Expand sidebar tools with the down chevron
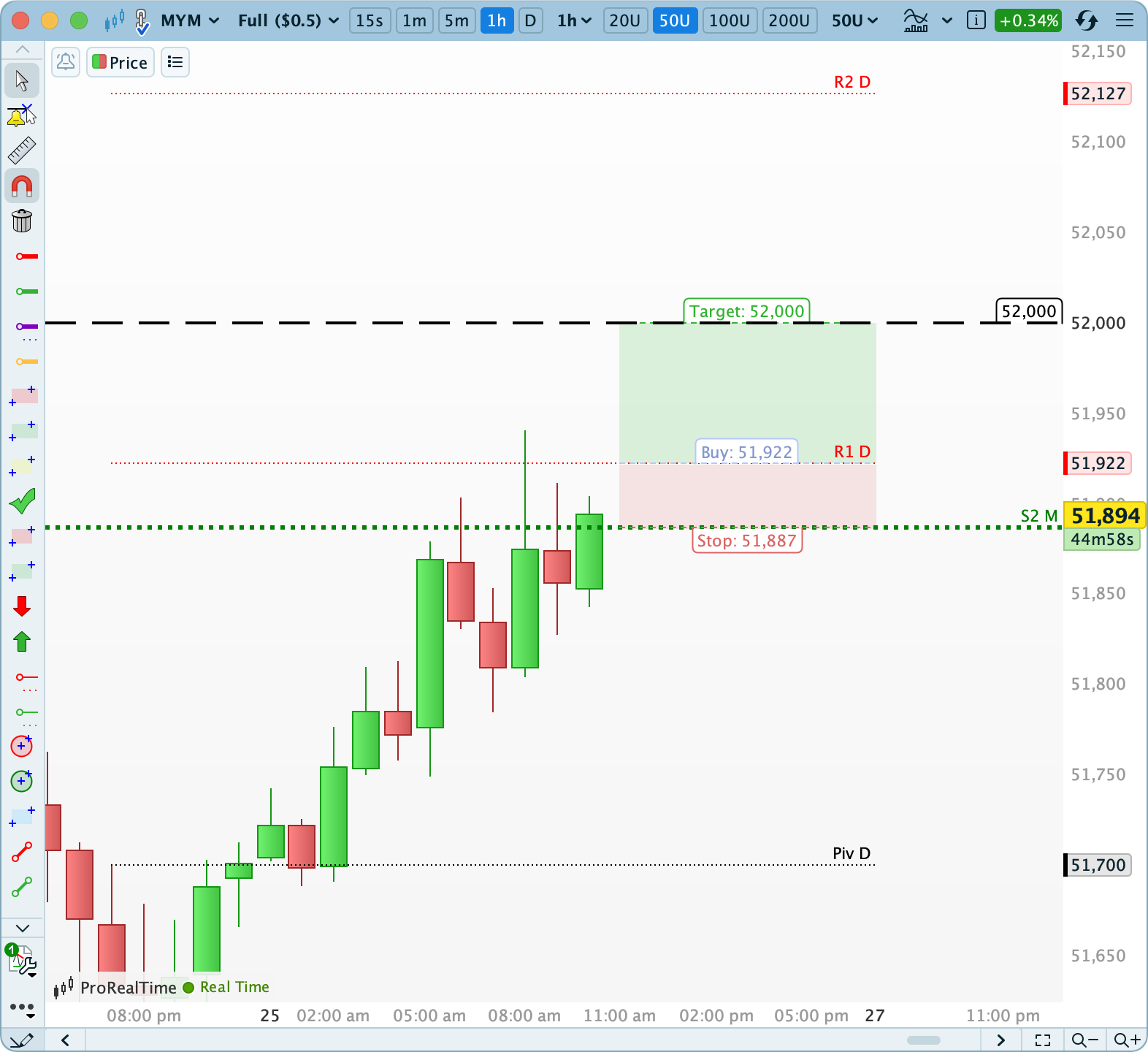 [23, 928]
